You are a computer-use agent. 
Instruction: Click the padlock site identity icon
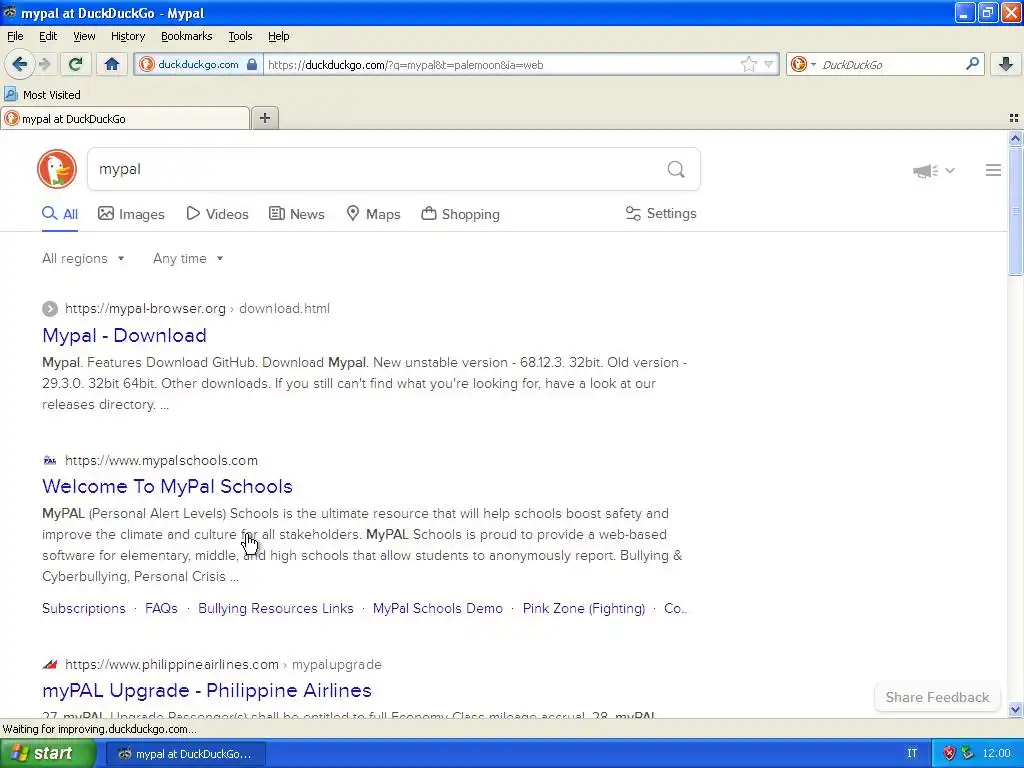tap(252, 64)
